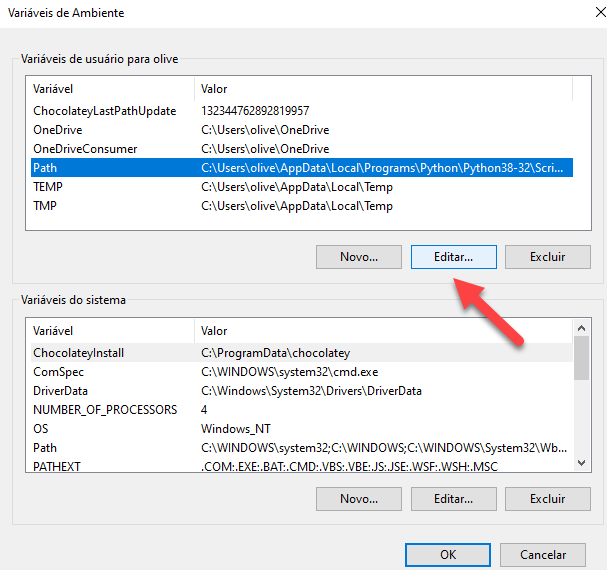The image size is (607, 570).
Task: Select the ChocolateyLastPathUpdate user variable
Action: (302, 111)
